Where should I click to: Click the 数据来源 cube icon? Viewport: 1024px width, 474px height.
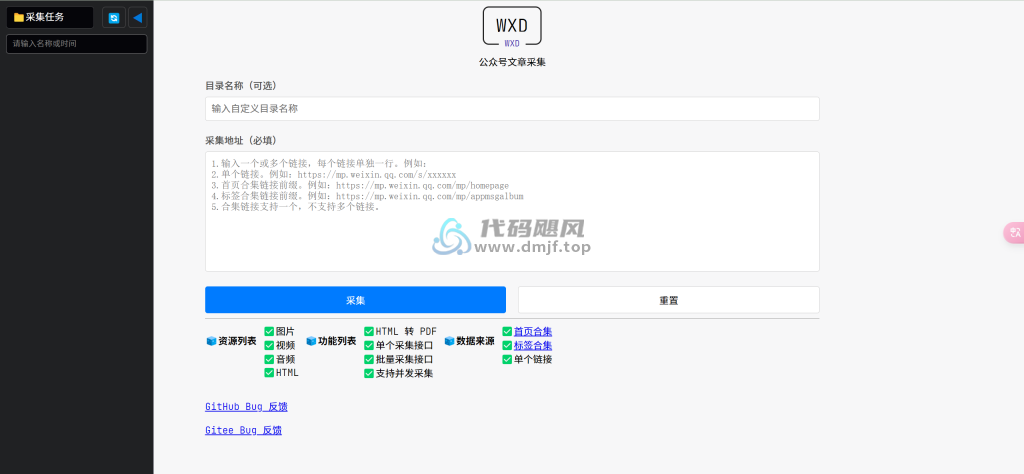click(449, 341)
